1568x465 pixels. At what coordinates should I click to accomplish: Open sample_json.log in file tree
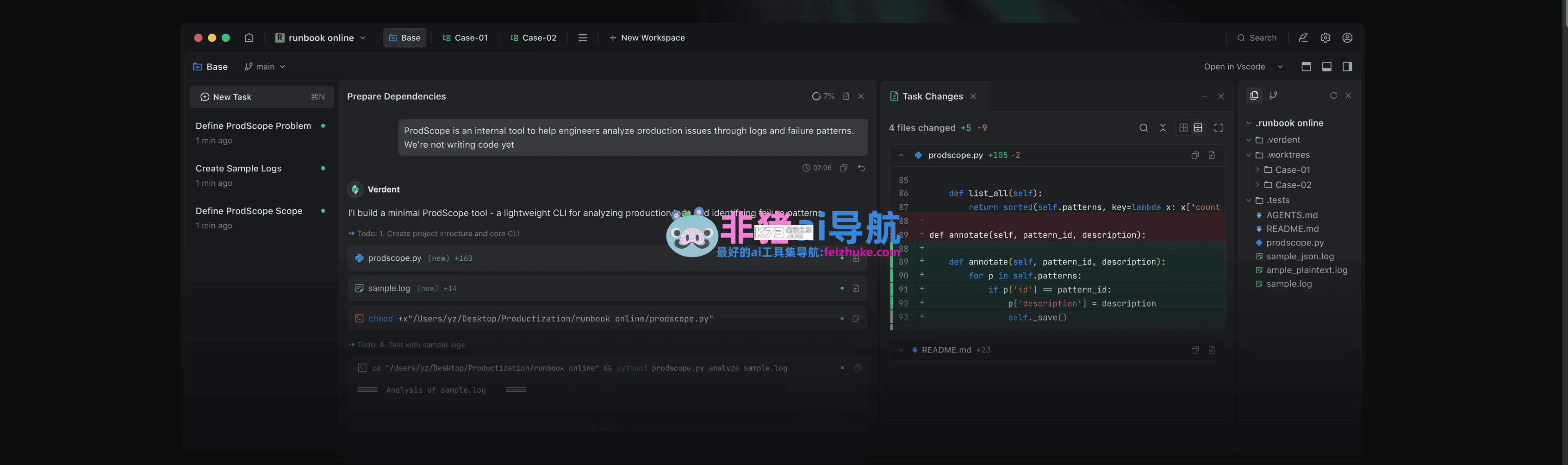pyautogui.click(x=1294, y=257)
